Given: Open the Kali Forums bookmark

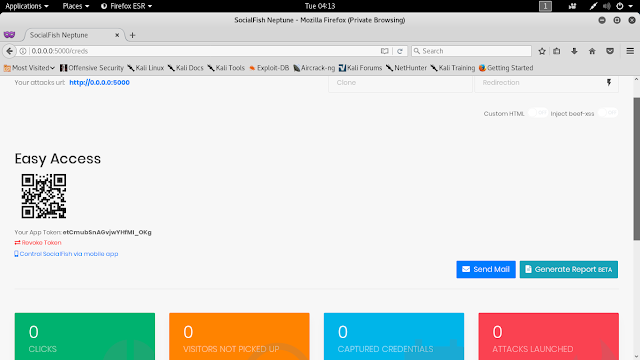Looking at the screenshot, I should coord(360,68).
